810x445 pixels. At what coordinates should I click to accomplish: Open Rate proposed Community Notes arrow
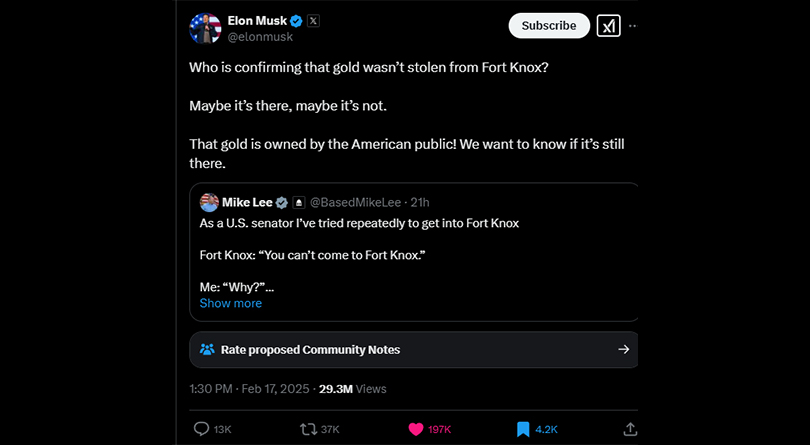point(623,350)
